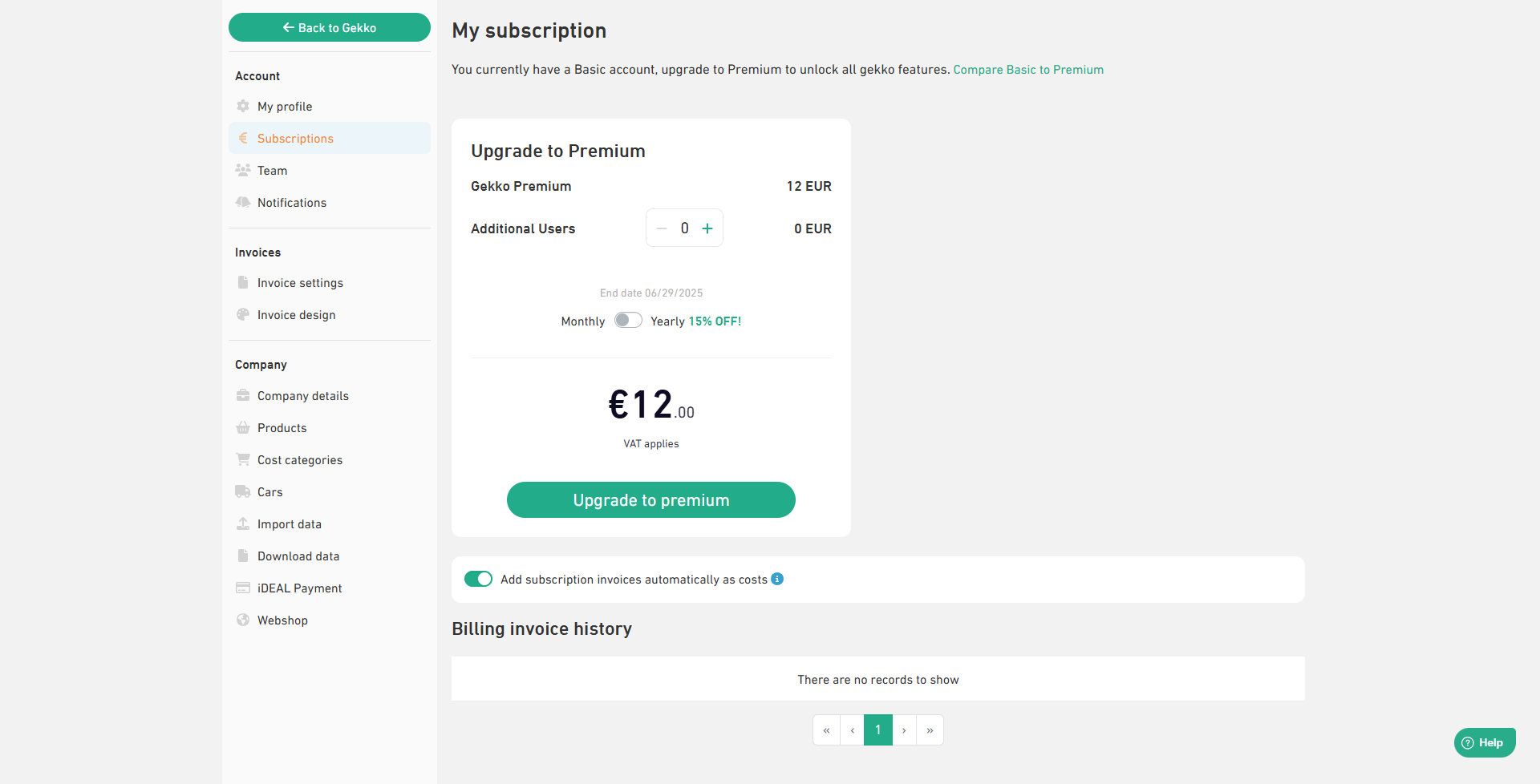
Task: Decrease additional users with minus button
Action: click(662, 228)
